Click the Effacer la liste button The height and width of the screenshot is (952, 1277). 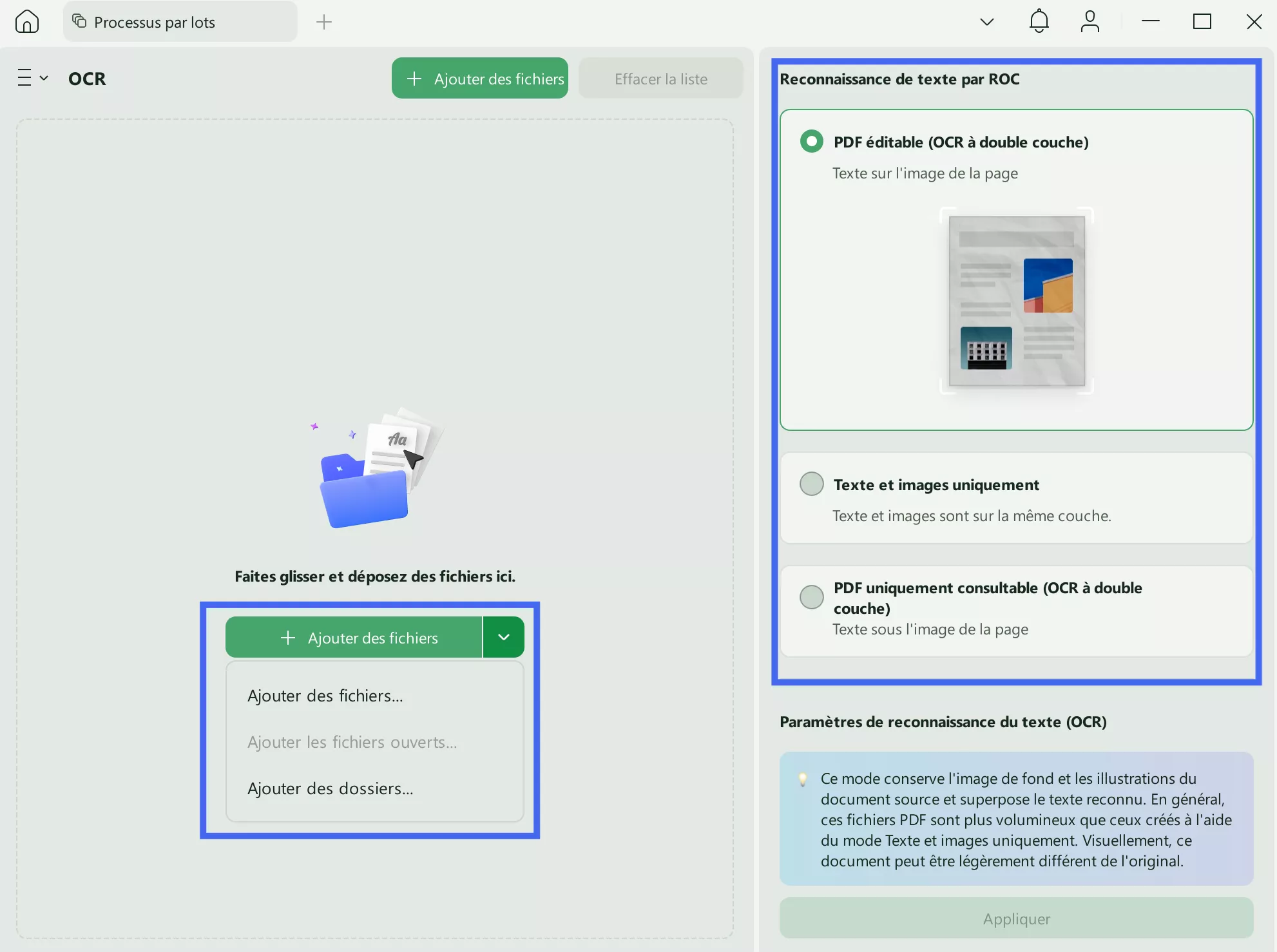pos(660,79)
